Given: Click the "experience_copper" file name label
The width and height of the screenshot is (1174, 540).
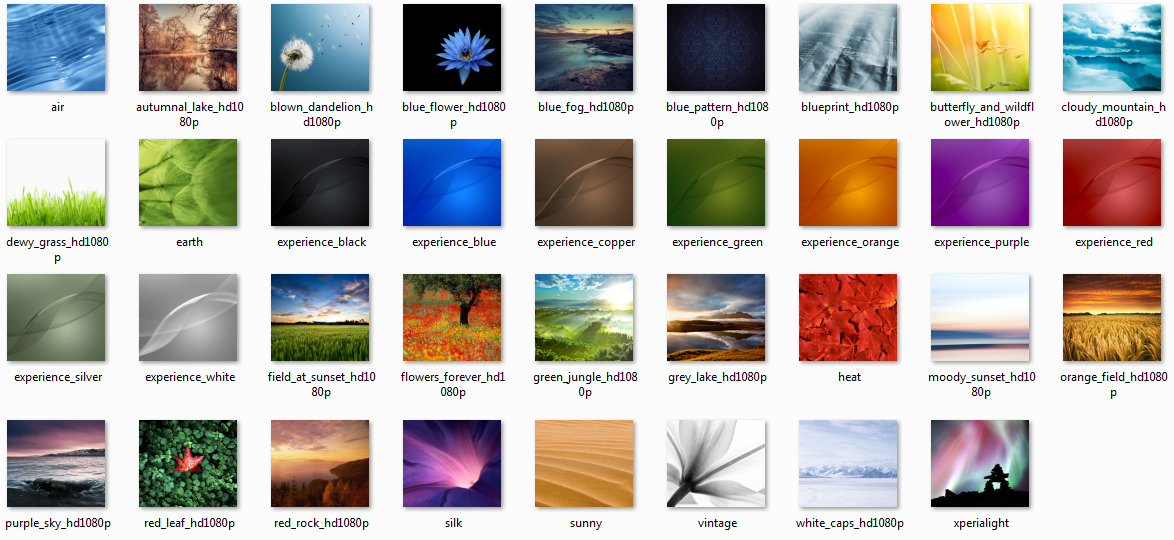Looking at the screenshot, I should tap(586, 242).
